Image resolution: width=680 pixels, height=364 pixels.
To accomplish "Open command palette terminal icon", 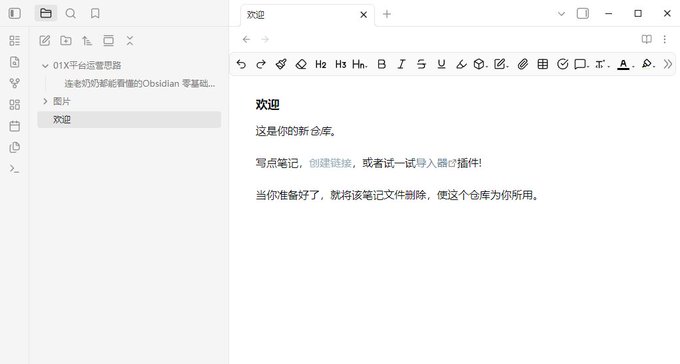I will 15,169.
